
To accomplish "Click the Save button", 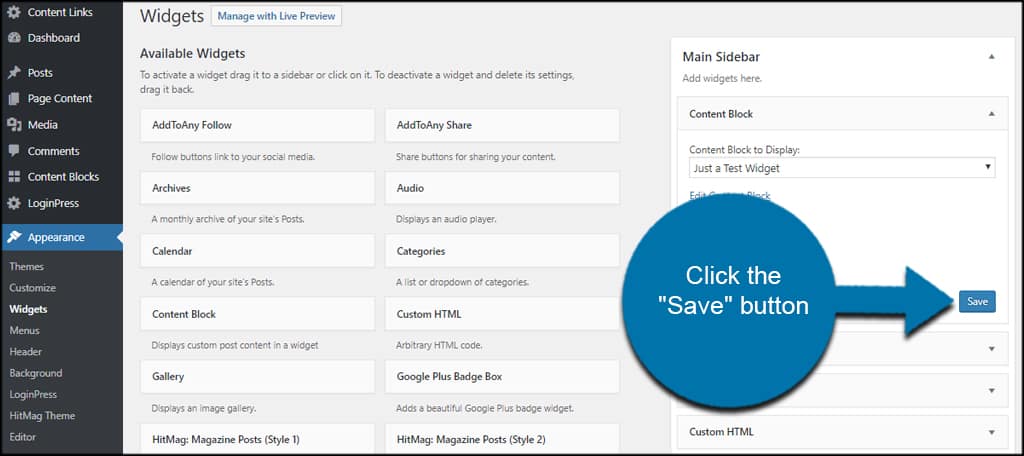I will click(977, 301).
